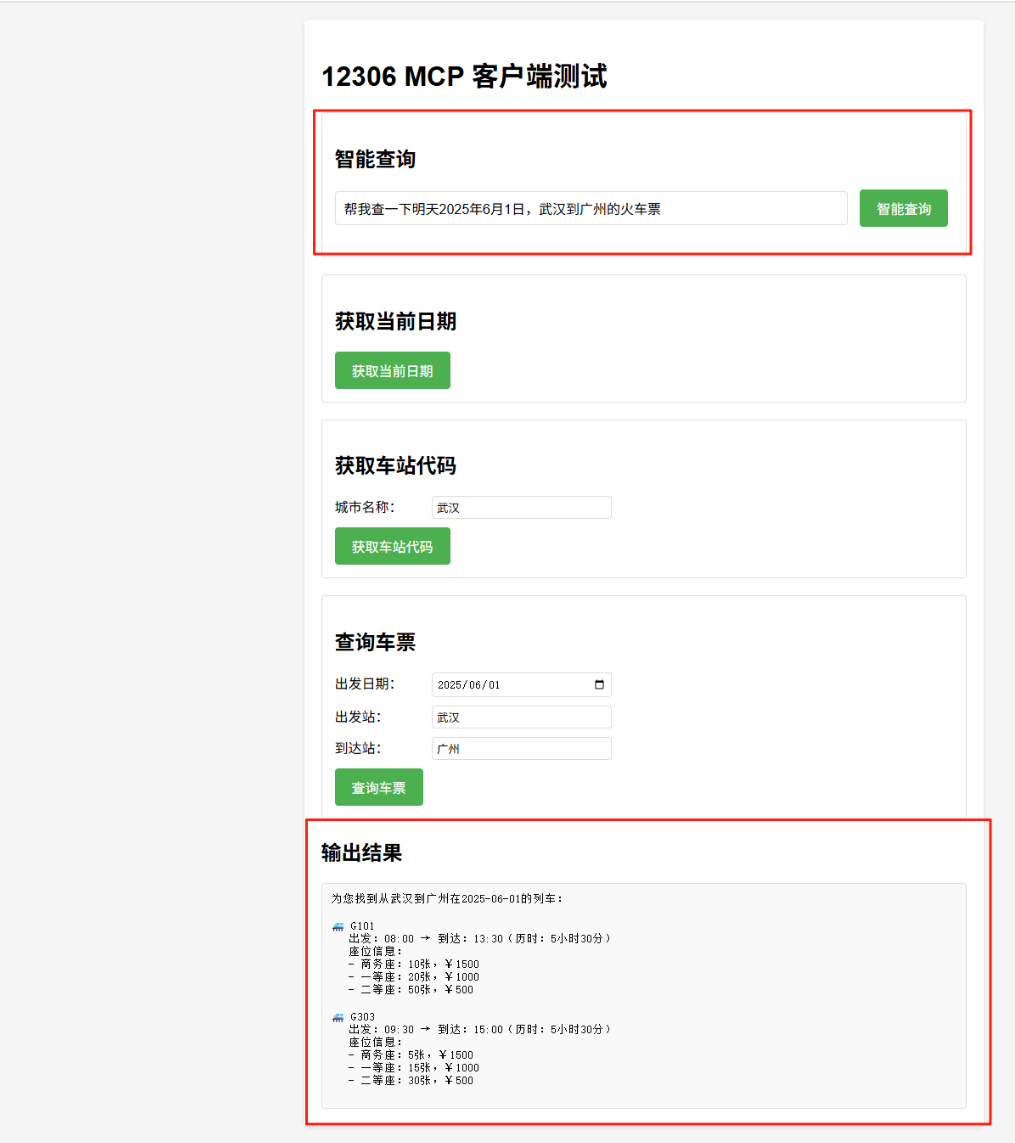Viewport: 1015px width, 1143px height.
Task: Click the G101 departure line 出发: 08:00
Action: coord(480,939)
